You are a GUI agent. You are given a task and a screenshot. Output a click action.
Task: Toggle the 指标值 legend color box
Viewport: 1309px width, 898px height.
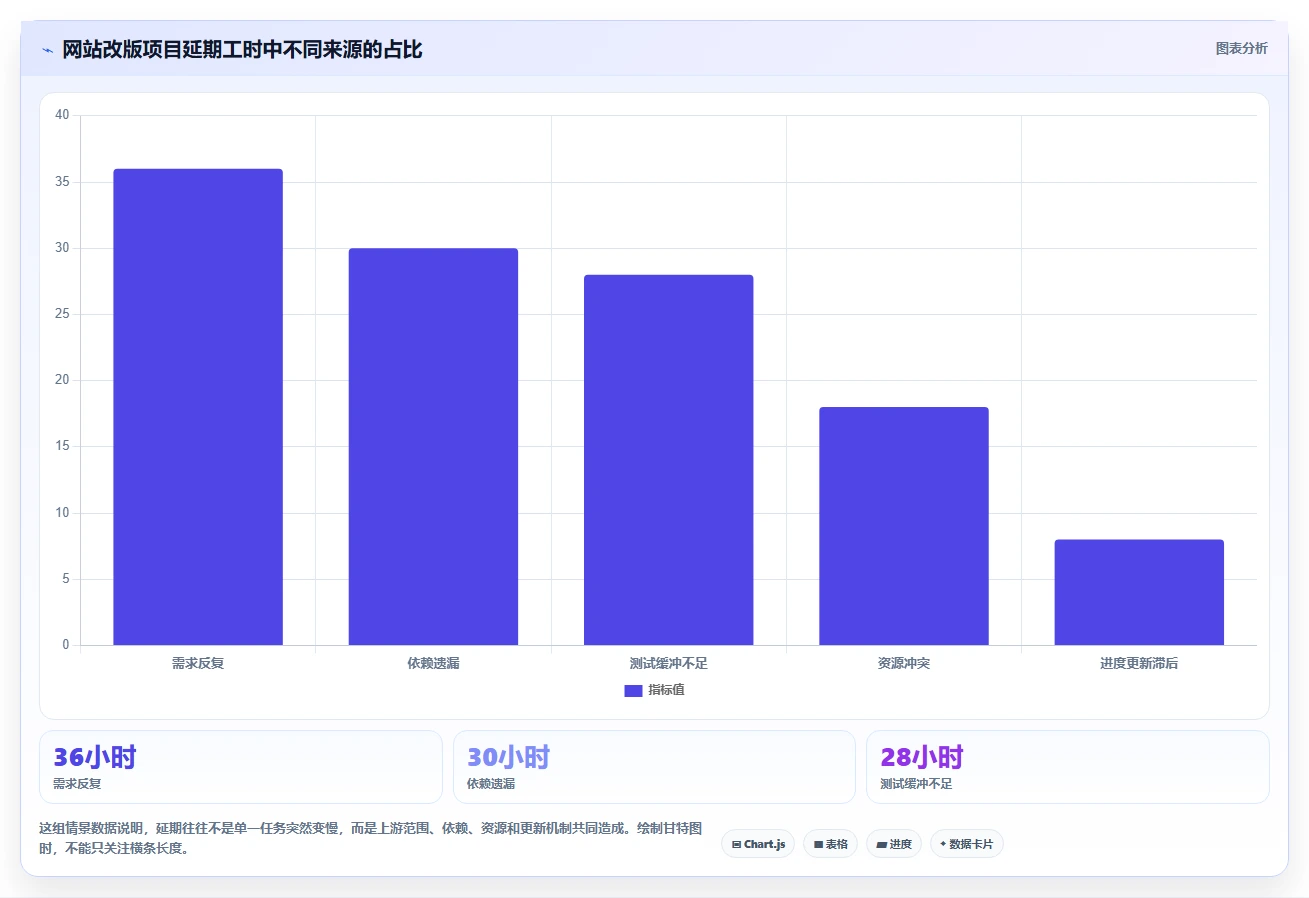tap(633, 690)
